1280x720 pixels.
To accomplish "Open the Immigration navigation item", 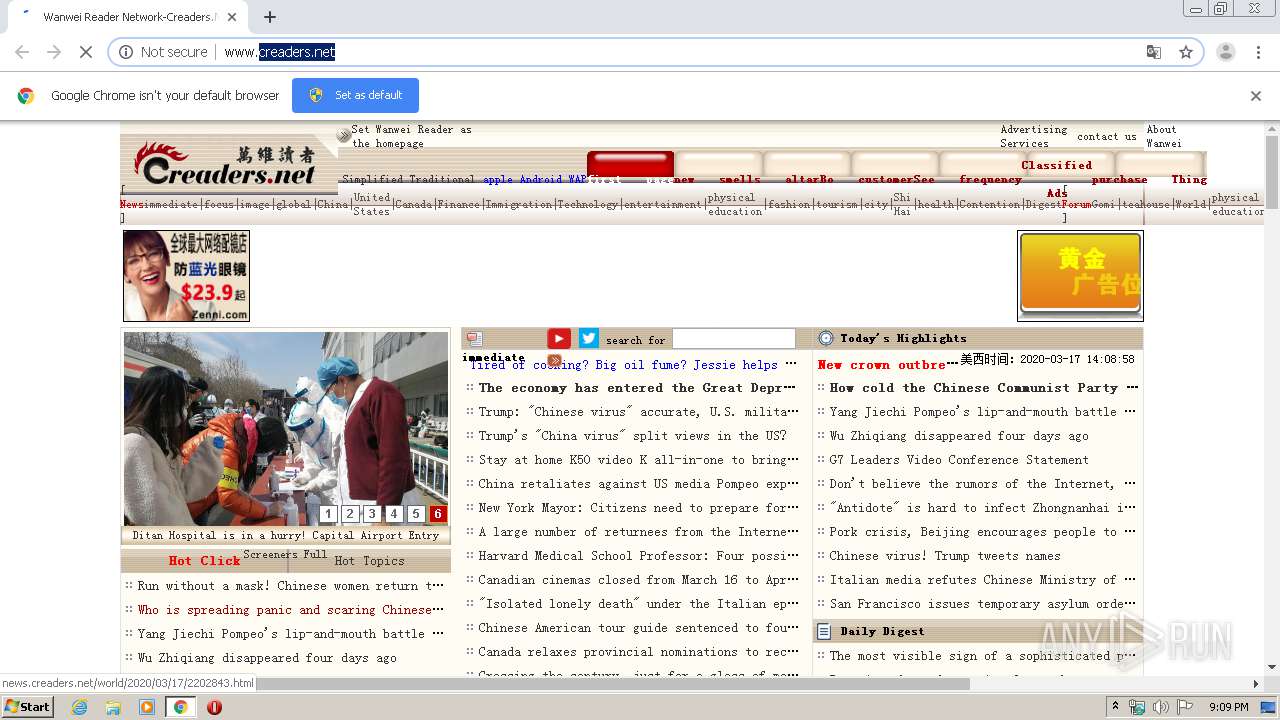I will [519, 204].
